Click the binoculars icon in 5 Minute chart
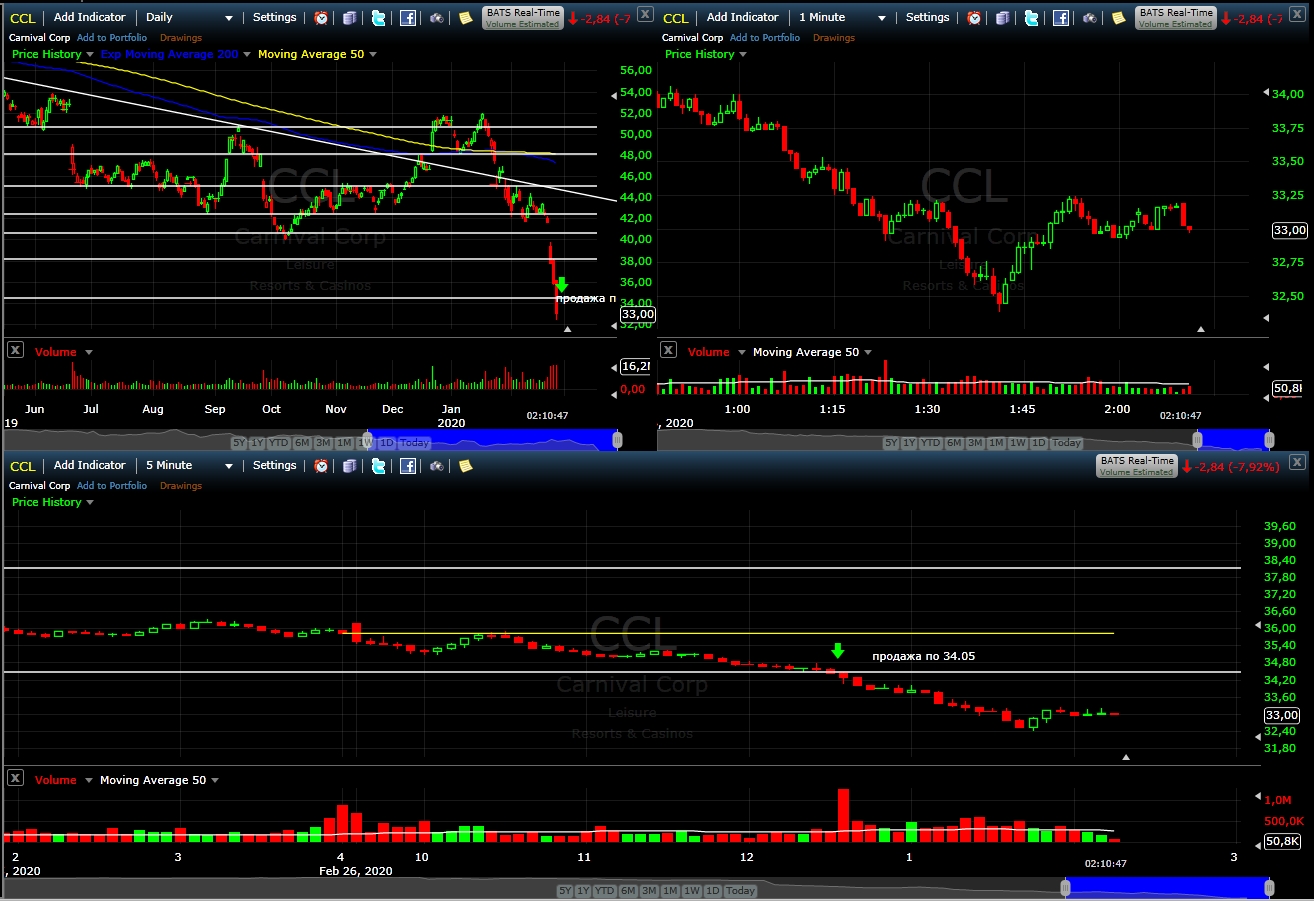1314x902 pixels. coord(438,466)
